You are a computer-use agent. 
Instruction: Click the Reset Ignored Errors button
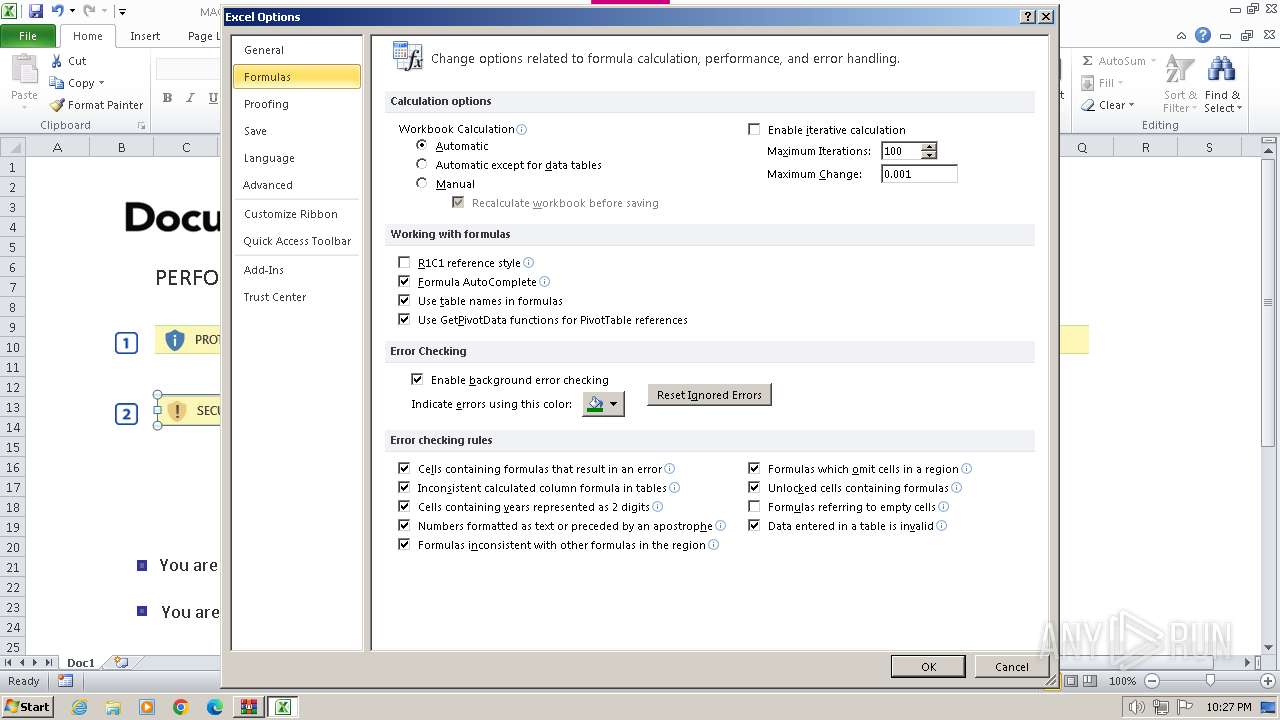[709, 395]
